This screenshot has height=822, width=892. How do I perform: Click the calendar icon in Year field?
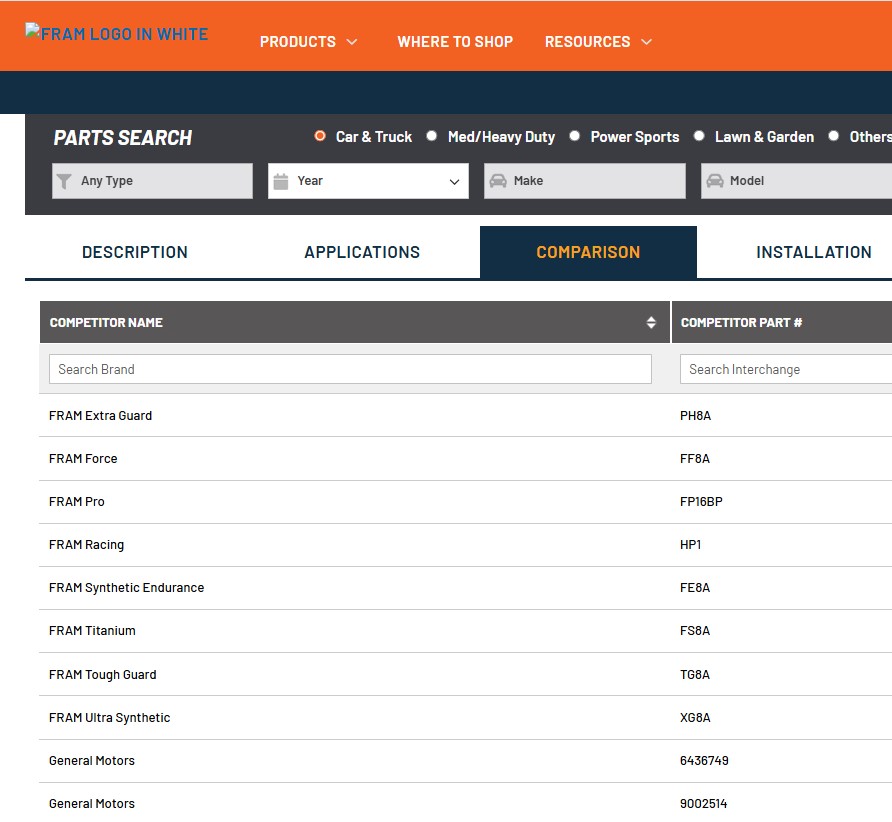click(280, 181)
